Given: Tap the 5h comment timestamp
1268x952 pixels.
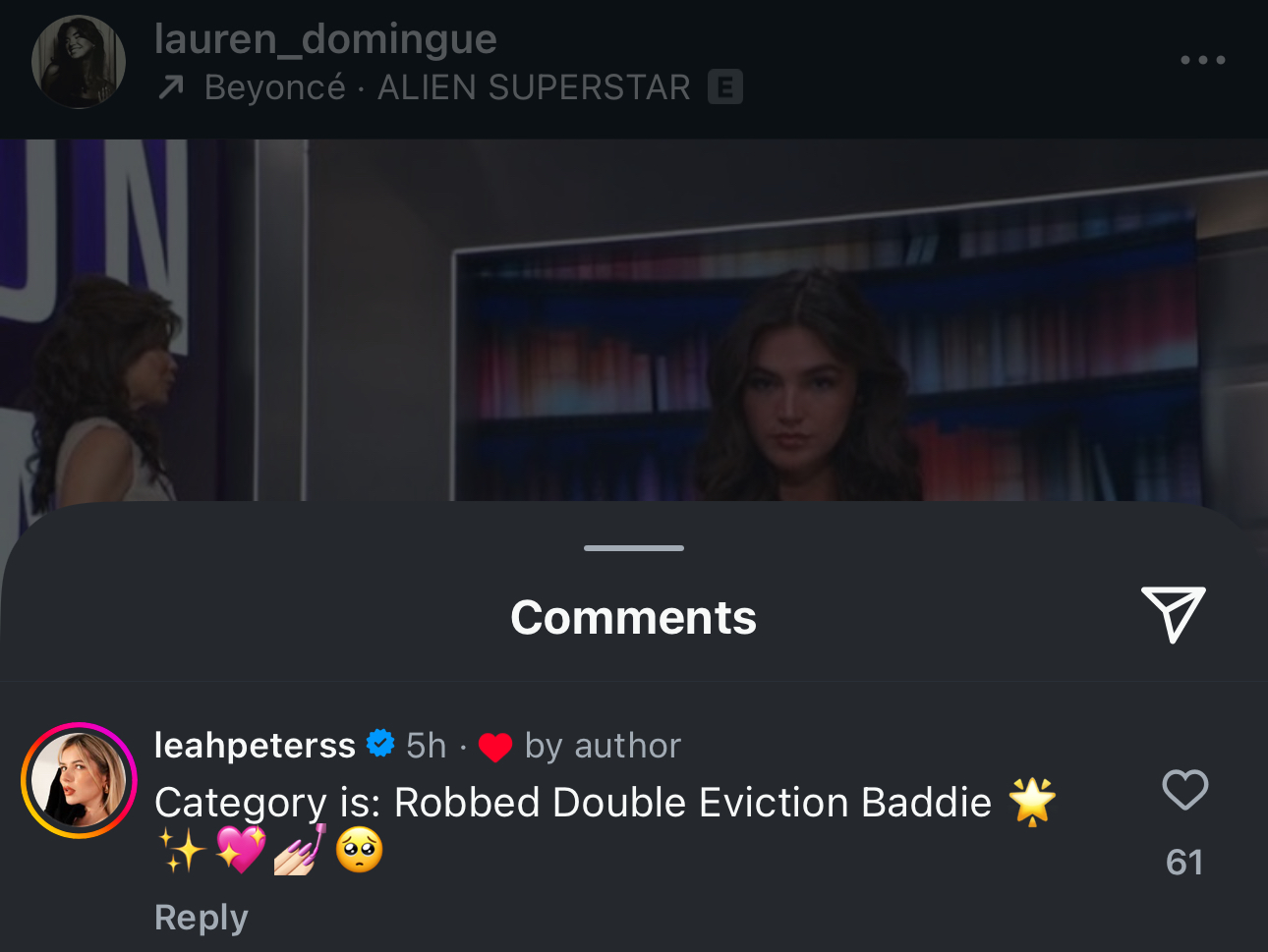Looking at the screenshot, I should tap(427, 746).
